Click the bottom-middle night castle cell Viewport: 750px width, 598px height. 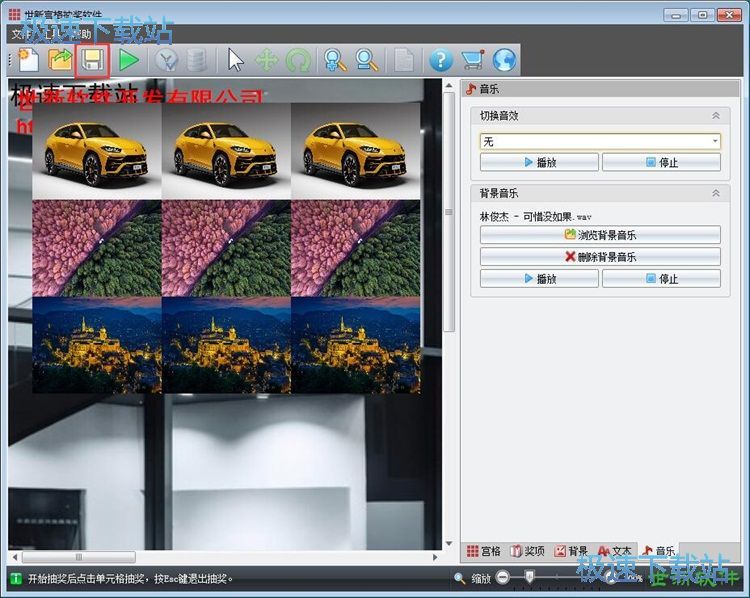coord(226,345)
